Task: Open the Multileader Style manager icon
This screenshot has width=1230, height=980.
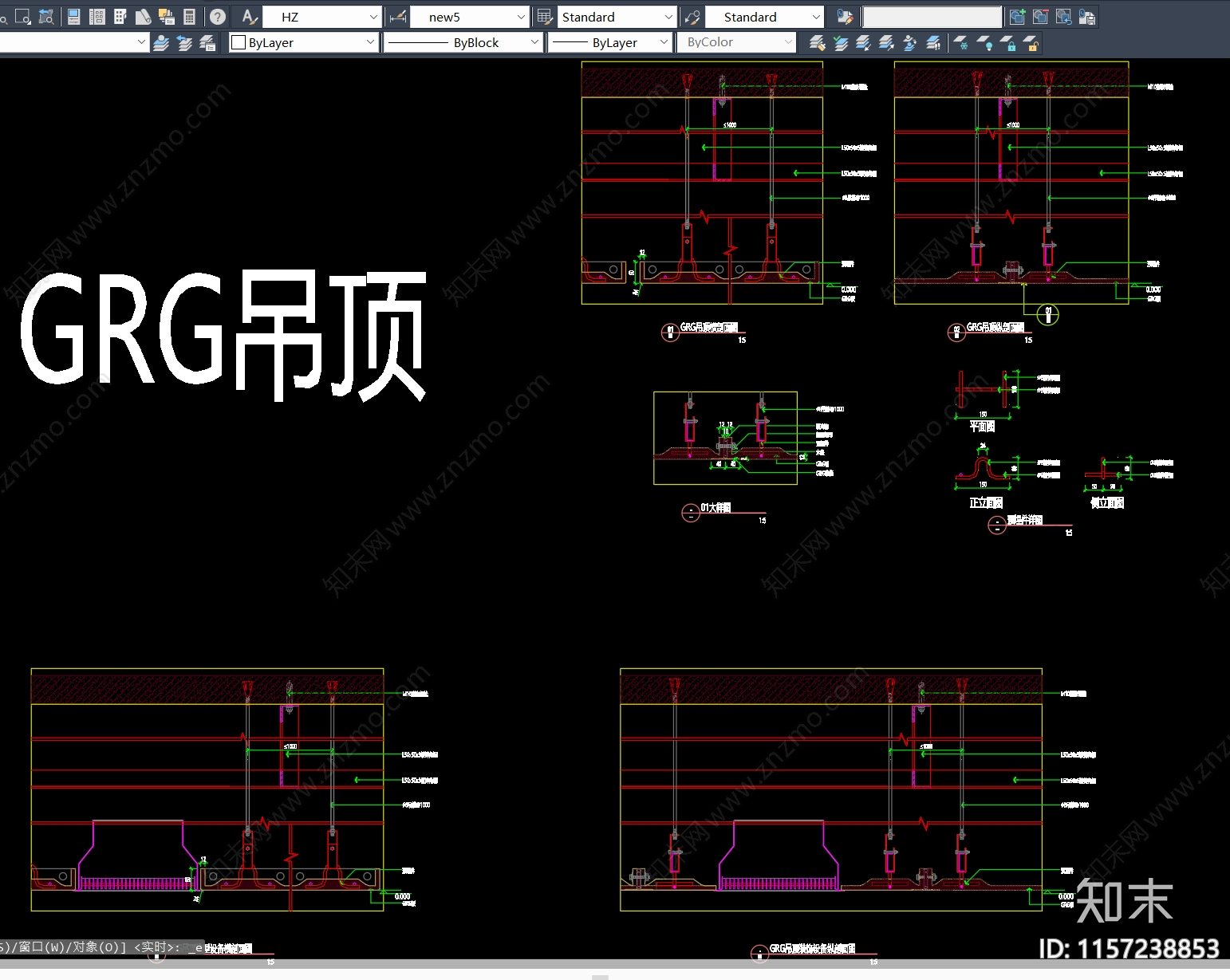Action: pos(692,17)
